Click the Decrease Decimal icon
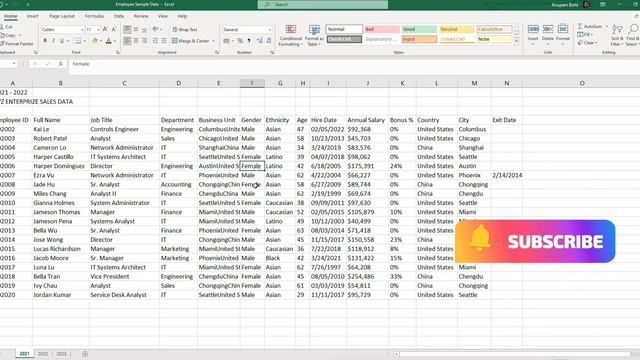This screenshot has height=360, width=640. (x=269, y=41)
